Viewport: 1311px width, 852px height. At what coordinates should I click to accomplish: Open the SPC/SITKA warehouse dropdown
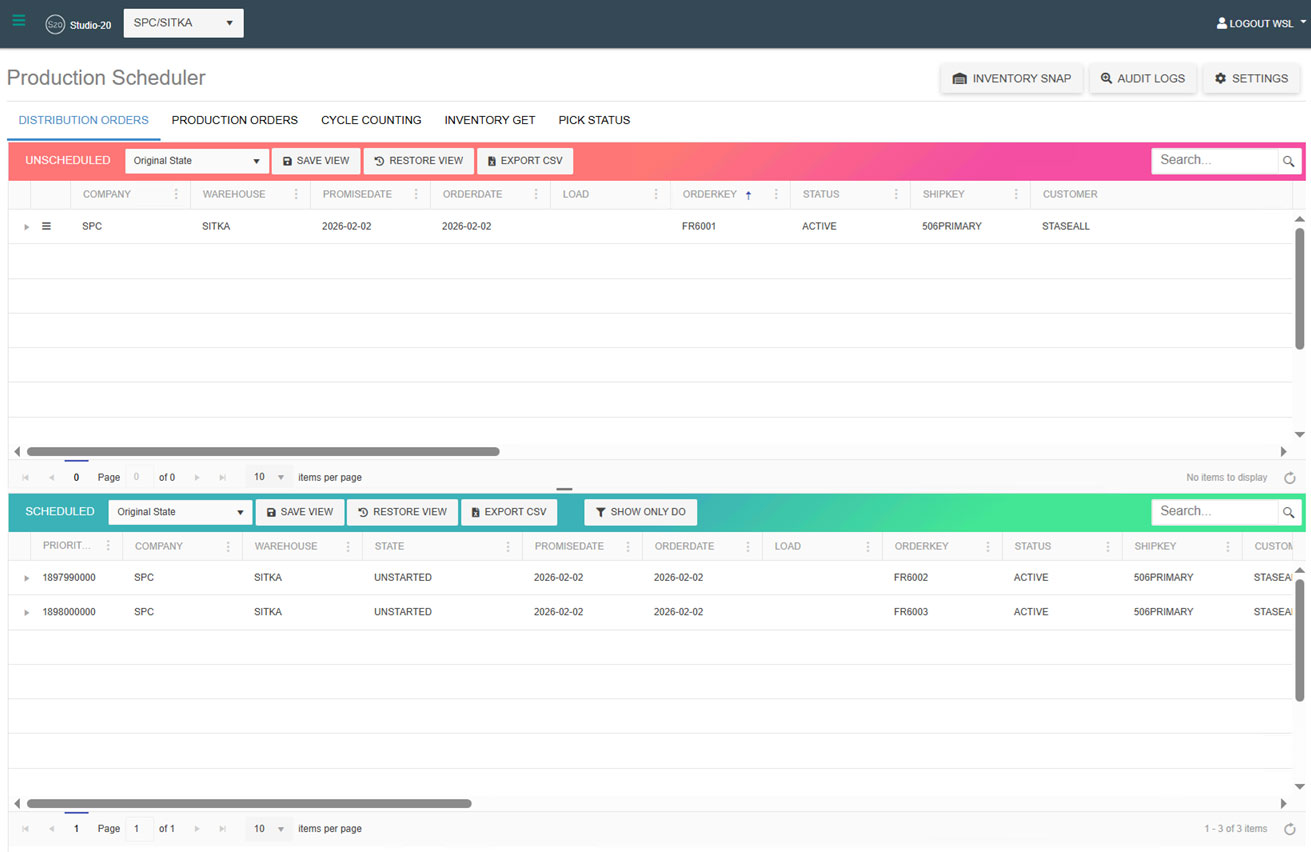[x=183, y=23]
